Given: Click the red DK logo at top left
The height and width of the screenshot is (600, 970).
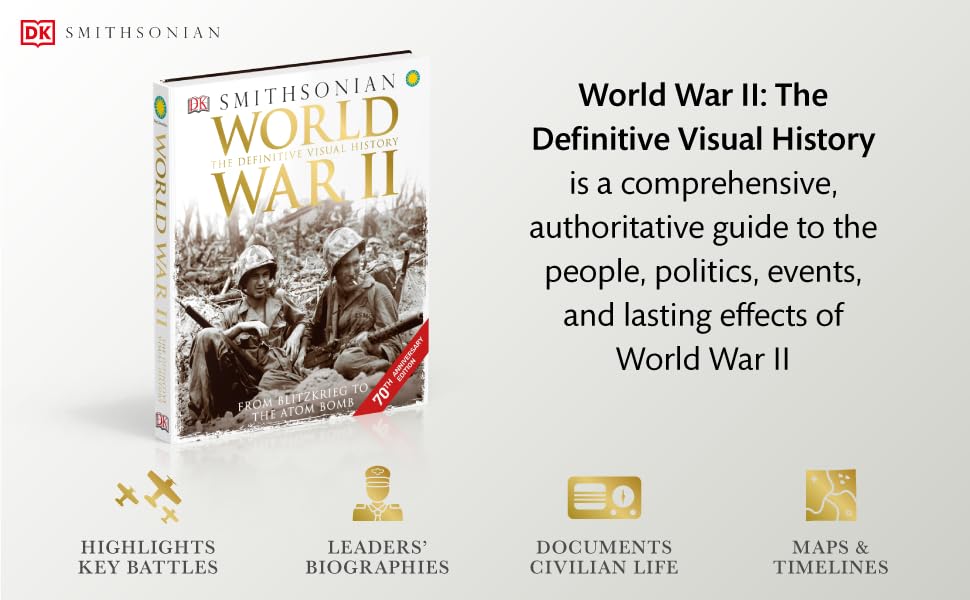Looking at the screenshot, I should [x=37, y=33].
